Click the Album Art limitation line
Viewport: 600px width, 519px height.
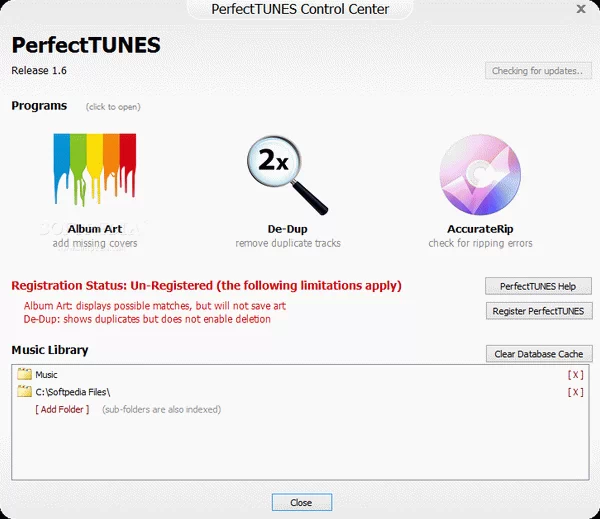[x=155, y=306]
